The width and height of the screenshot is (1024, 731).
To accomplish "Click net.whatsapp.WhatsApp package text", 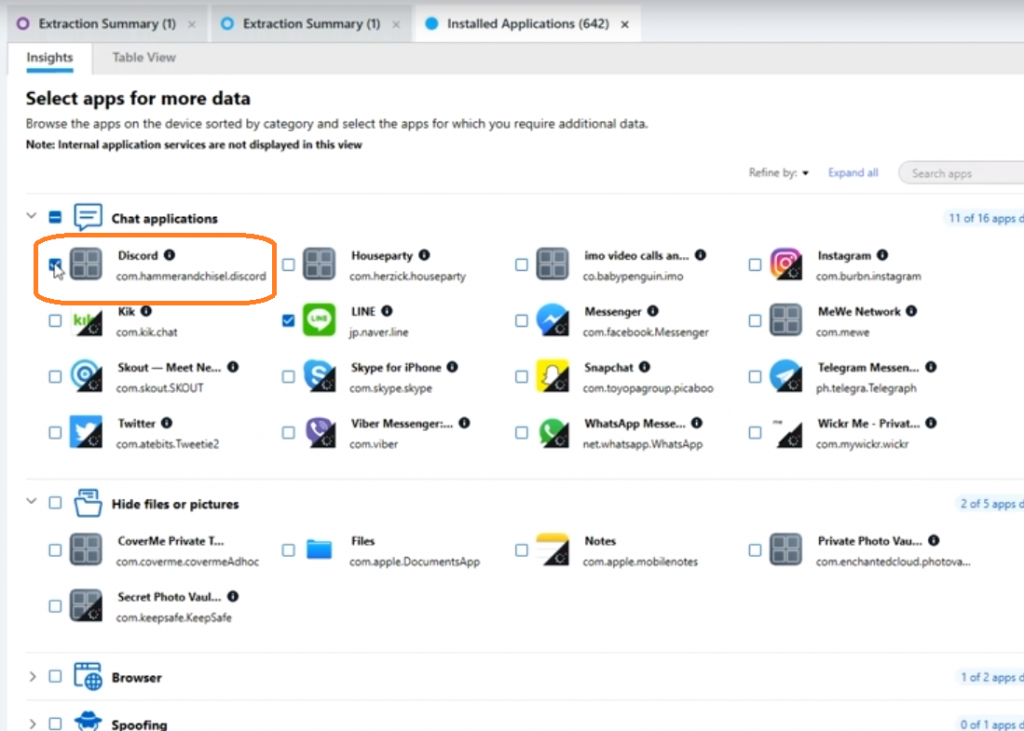I will pyautogui.click(x=643, y=444).
